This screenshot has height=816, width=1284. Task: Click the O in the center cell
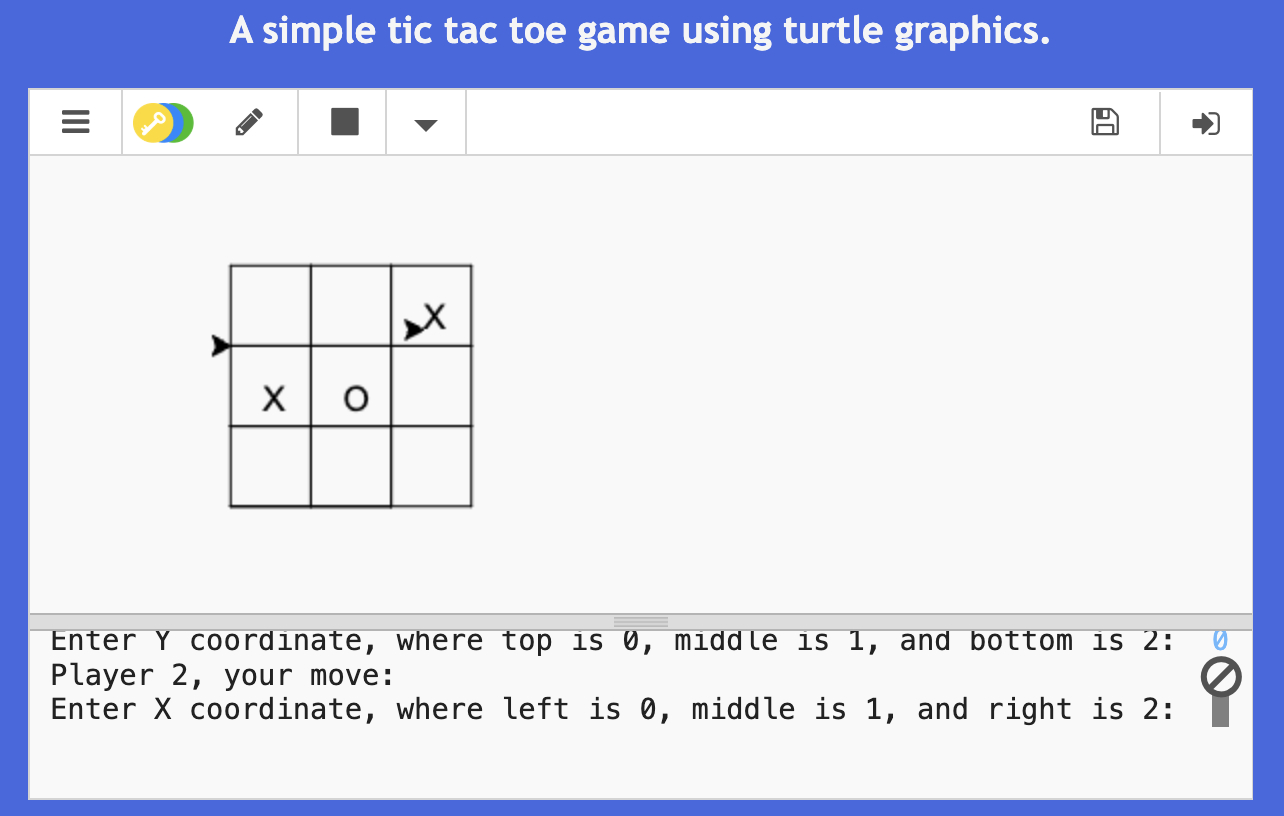point(356,399)
